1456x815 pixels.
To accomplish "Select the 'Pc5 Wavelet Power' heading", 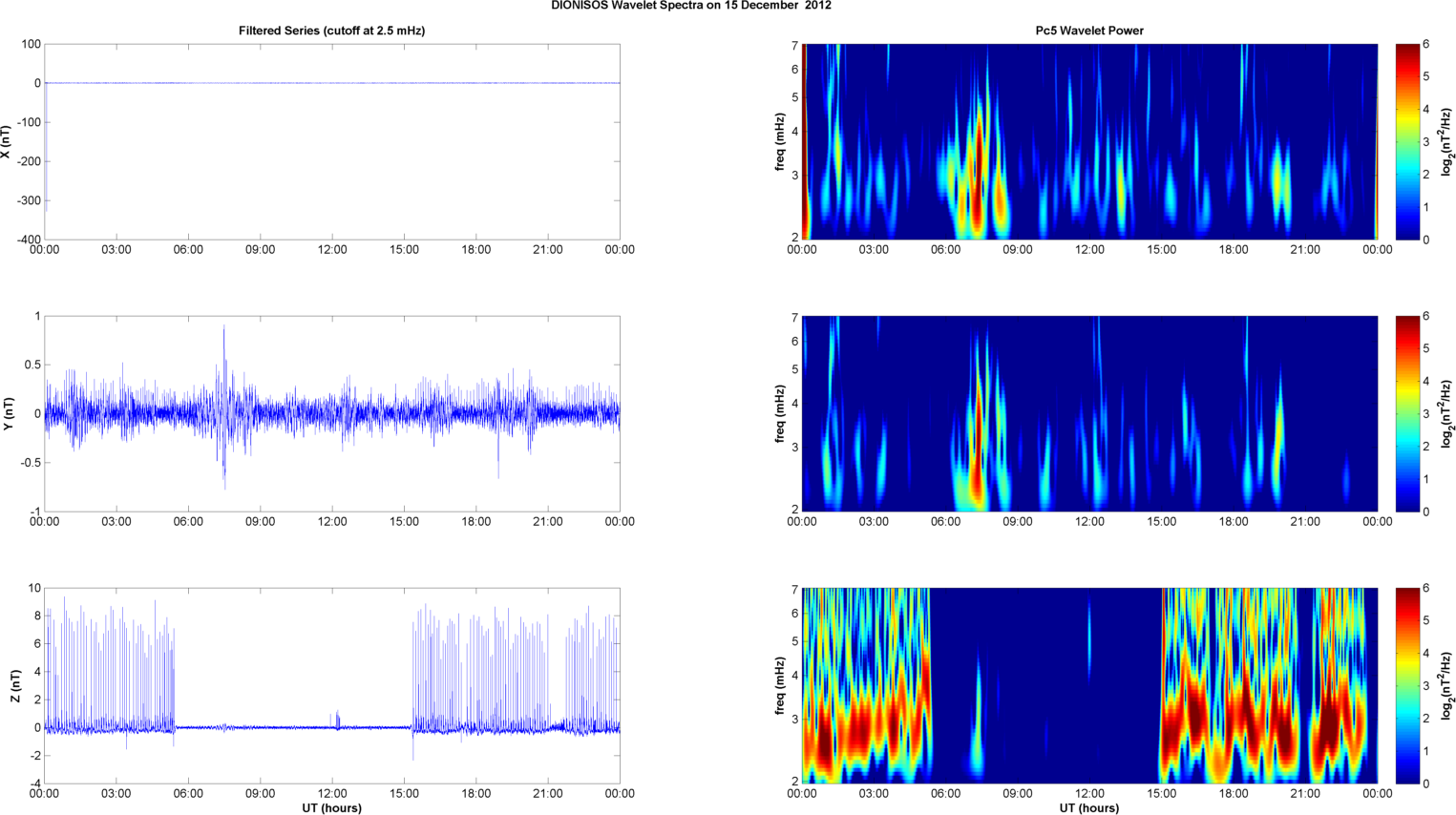I will (1089, 31).
